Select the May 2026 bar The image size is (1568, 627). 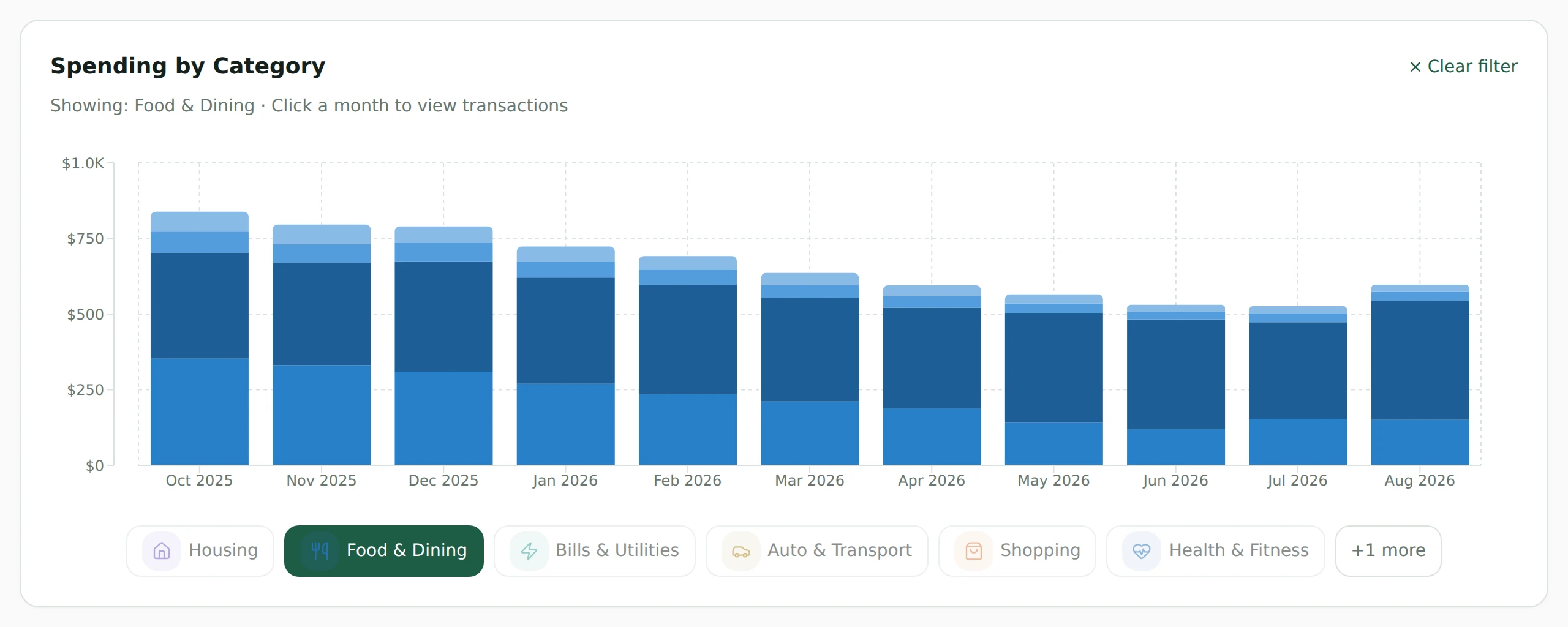point(1054,380)
